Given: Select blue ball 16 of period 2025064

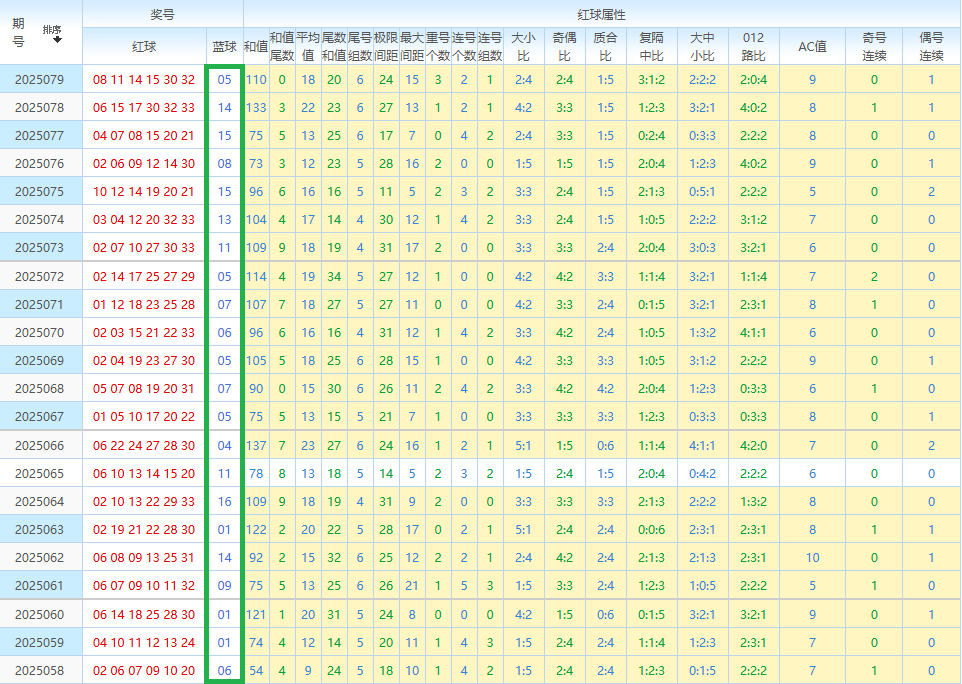Looking at the screenshot, I should pos(225,502).
